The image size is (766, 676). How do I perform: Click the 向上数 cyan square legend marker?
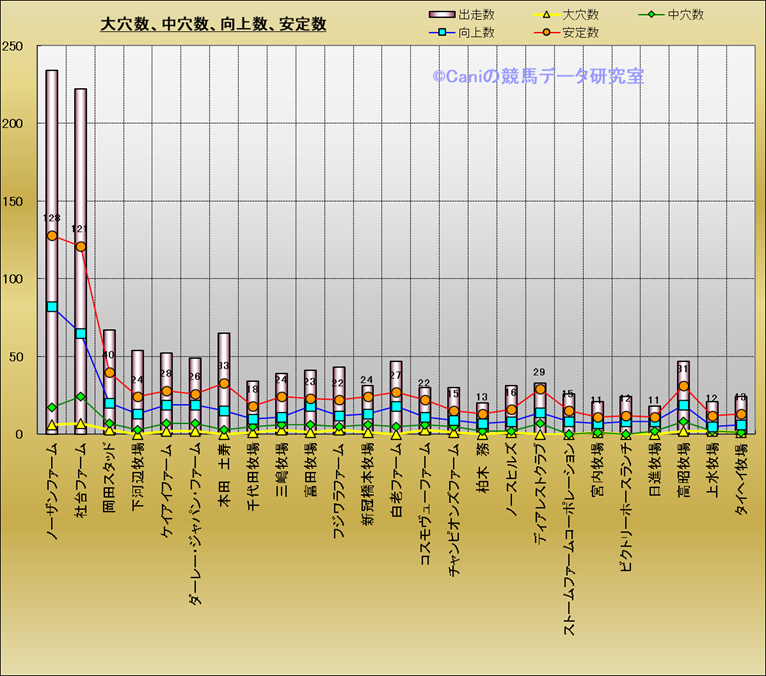click(x=441, y=33)
